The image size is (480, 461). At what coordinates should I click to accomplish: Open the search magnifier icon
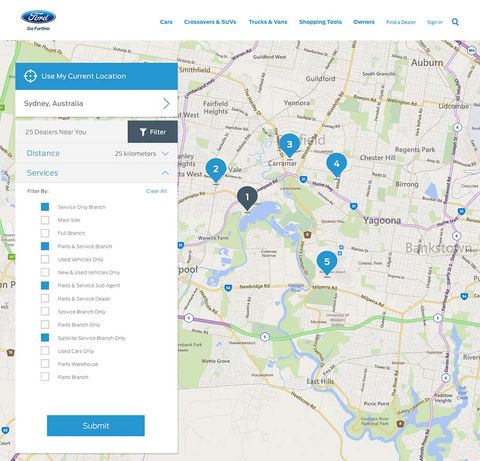point(455,22)
